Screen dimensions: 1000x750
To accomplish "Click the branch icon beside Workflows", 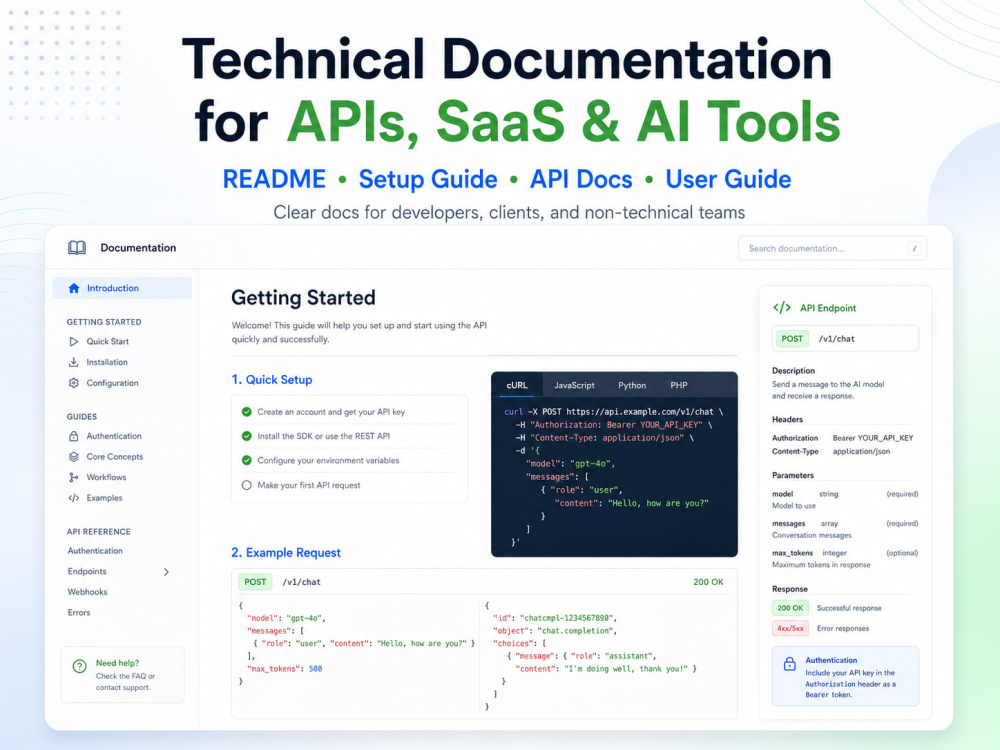I will [73, 477].
